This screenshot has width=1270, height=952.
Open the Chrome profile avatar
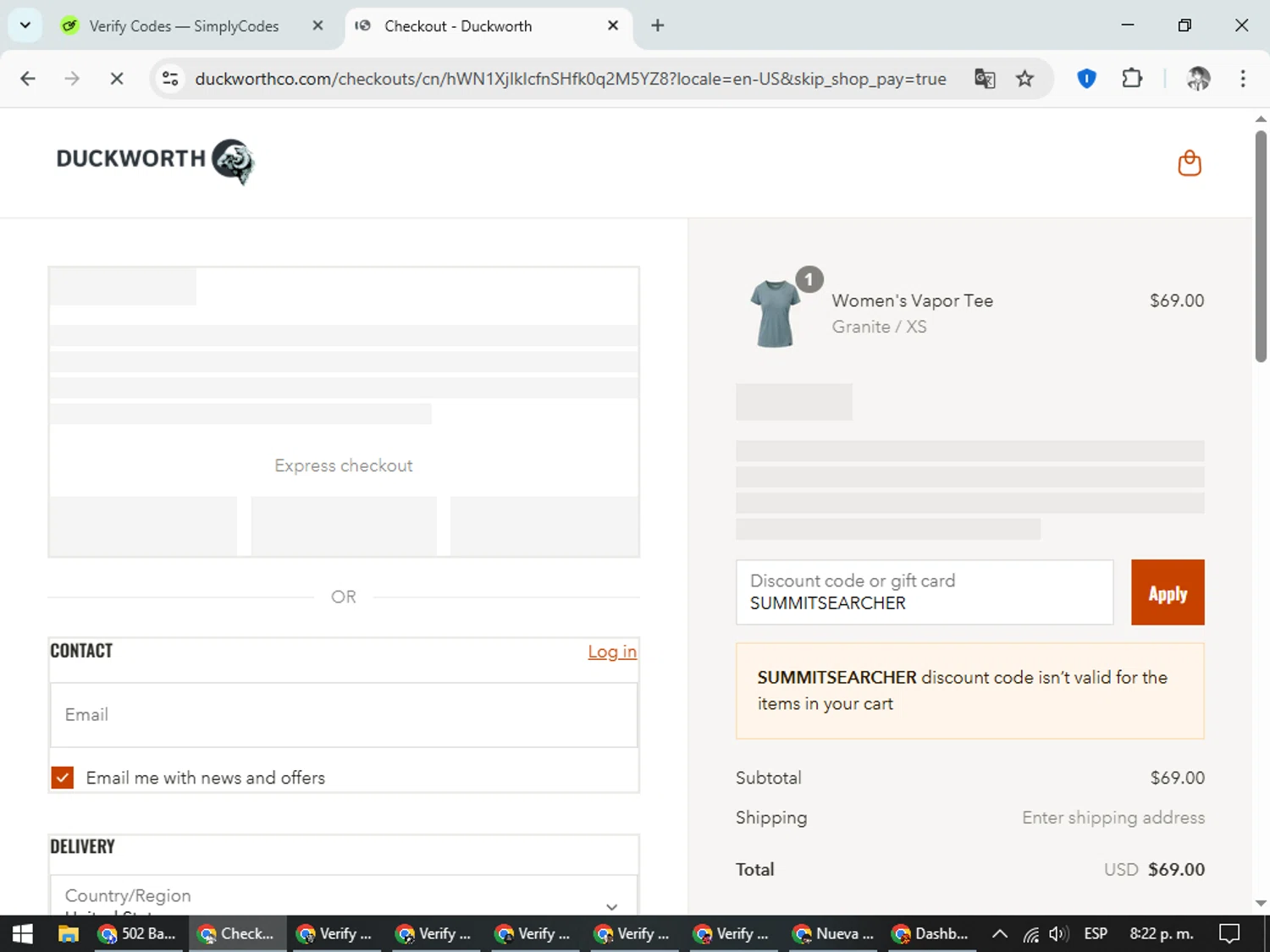click(1198, 79)
